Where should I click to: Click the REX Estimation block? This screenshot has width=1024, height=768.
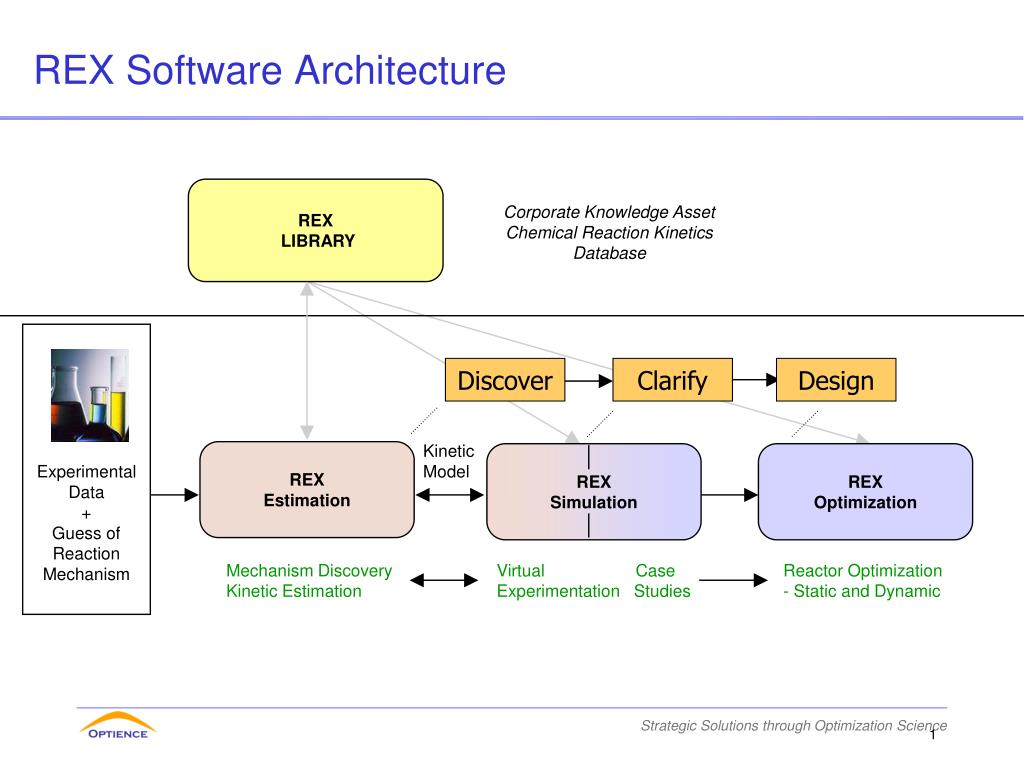click(x=307, y=490)
